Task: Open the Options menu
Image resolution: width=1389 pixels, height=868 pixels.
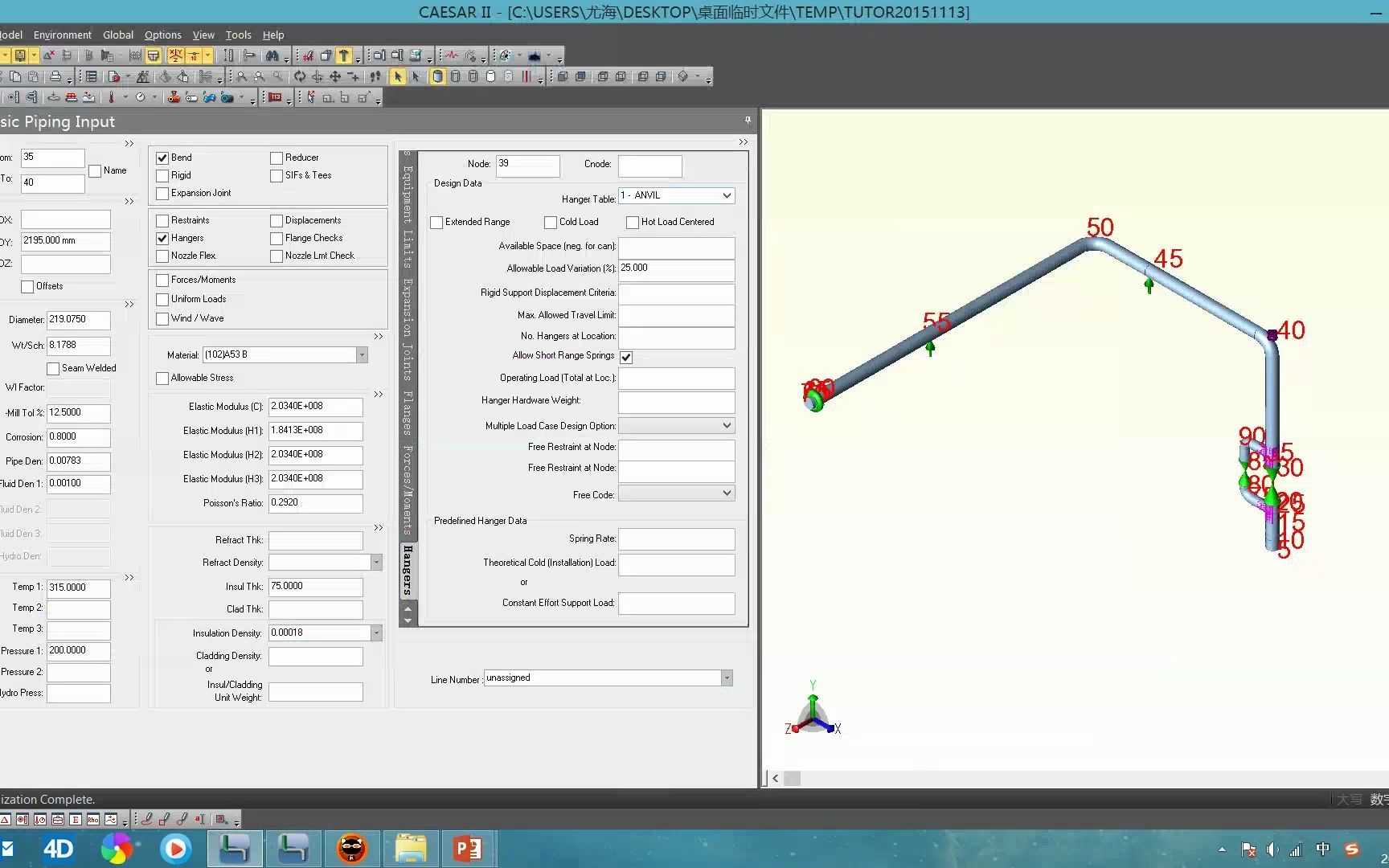Action: [x=162, y=35]
